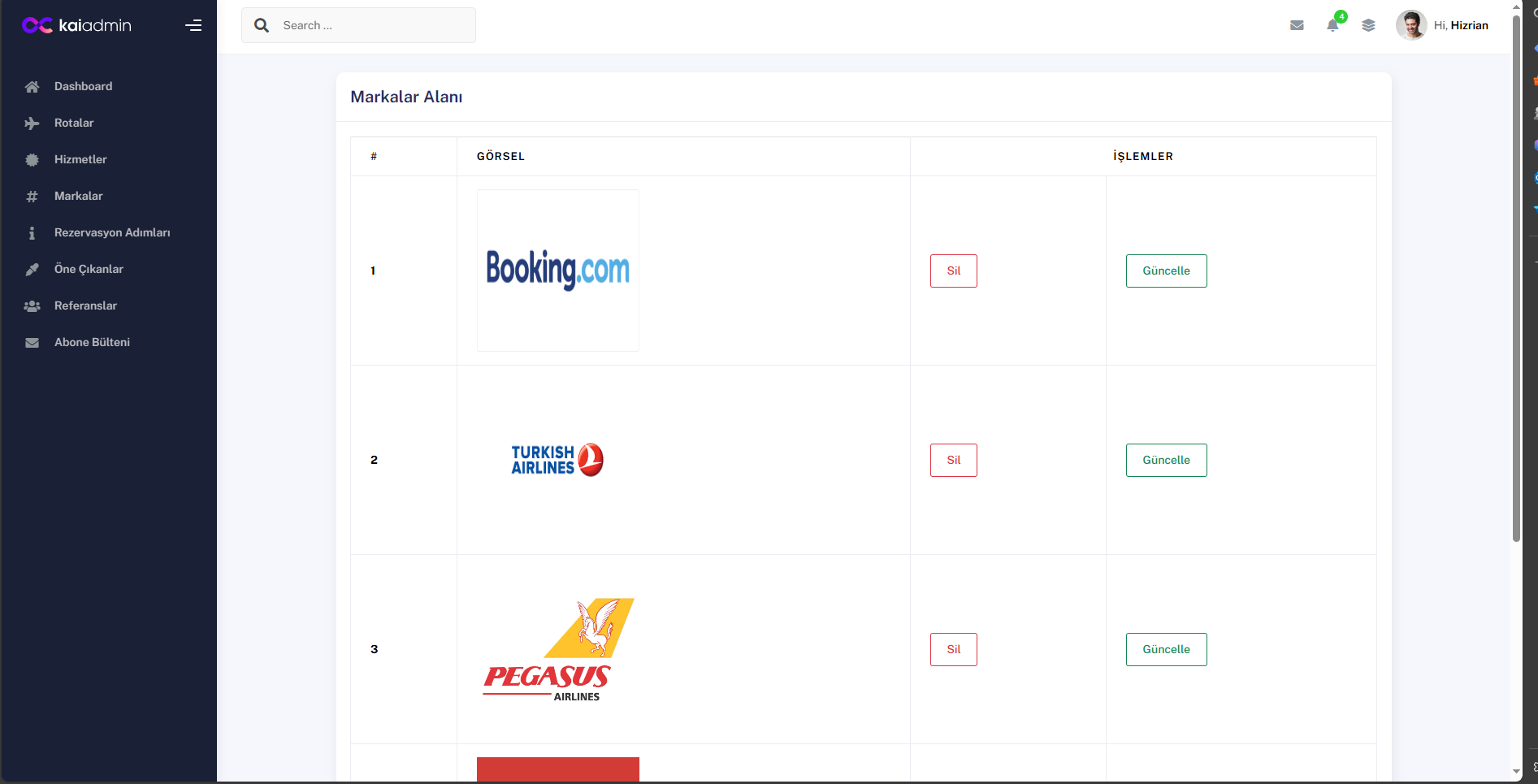
Task: Open the messages envelope icon
Action: (x=1297, y=25)
